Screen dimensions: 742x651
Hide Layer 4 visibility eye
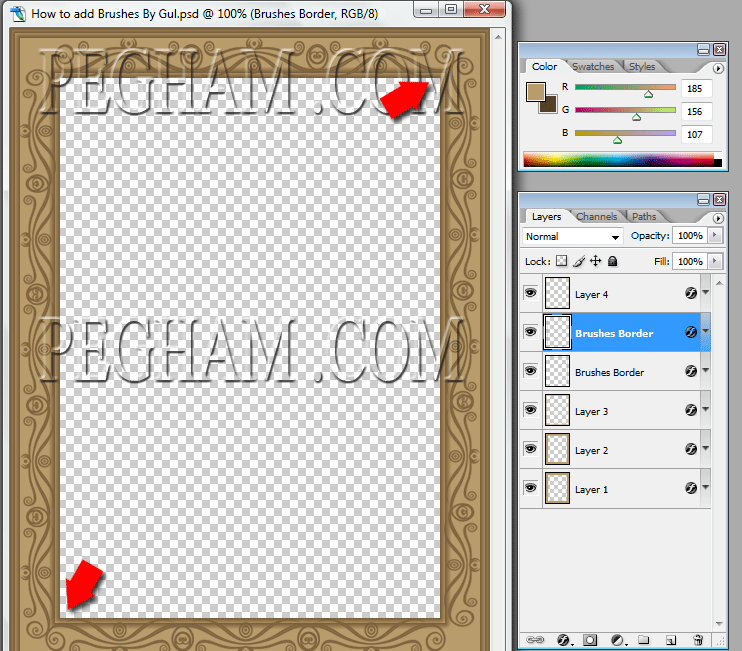tap(530, 293)
